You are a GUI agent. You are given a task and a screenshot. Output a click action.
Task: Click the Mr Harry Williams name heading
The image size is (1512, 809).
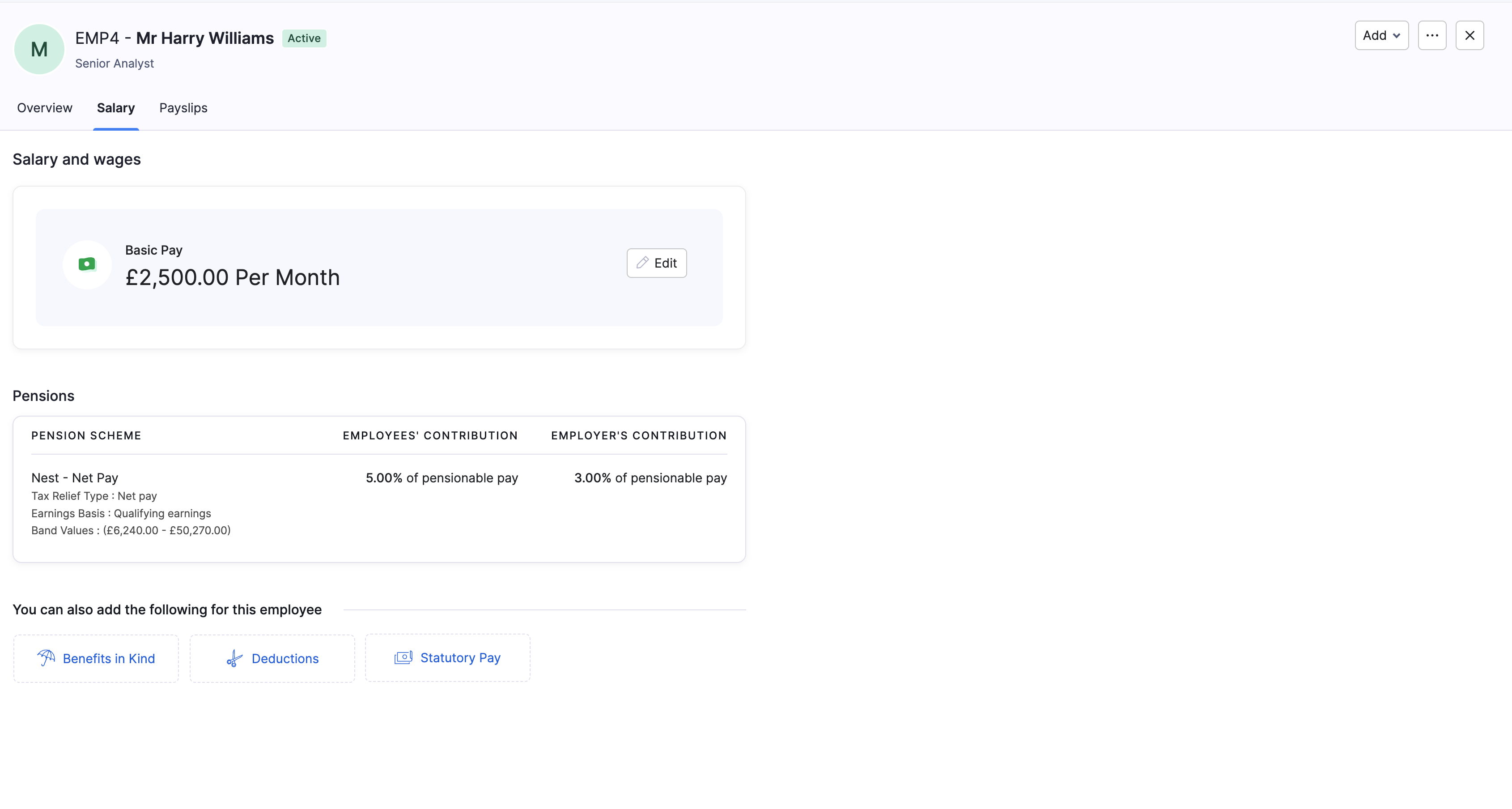tap(205, 38)
